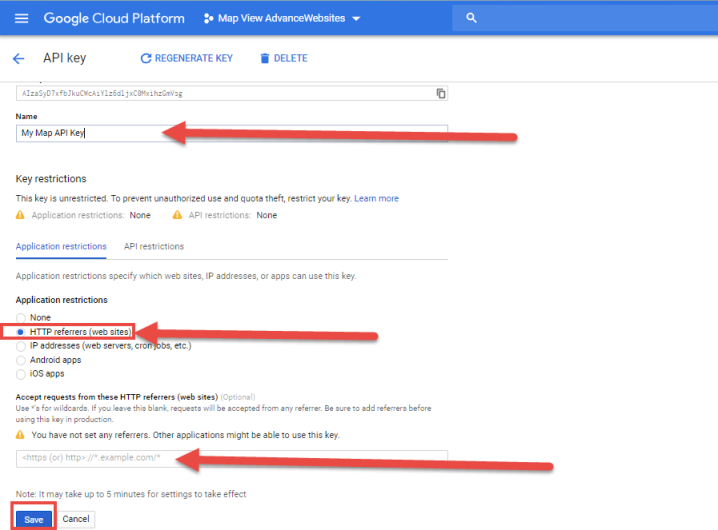Click the copy API key icon
718x530 pixels.
coord(440,93)
